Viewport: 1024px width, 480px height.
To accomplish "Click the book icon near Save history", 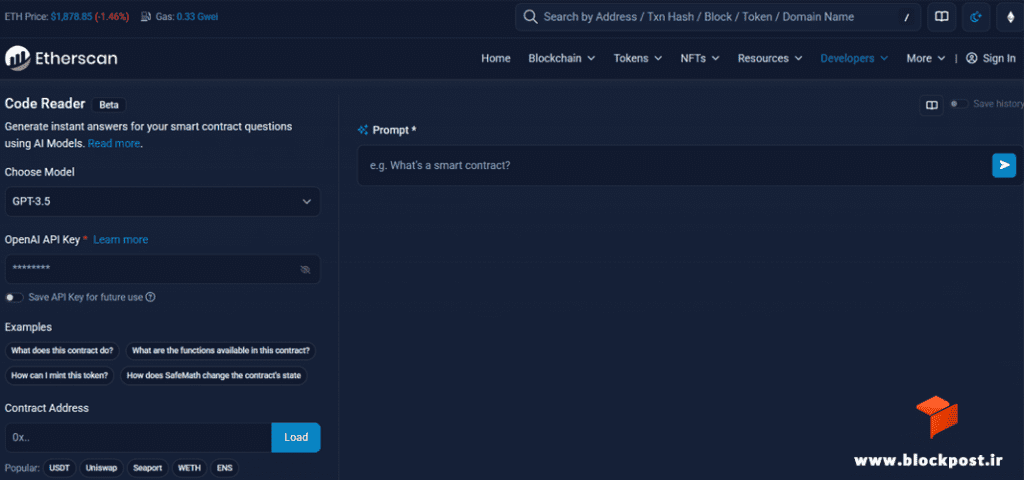I will pyautogui.click(x=931, y=104).
